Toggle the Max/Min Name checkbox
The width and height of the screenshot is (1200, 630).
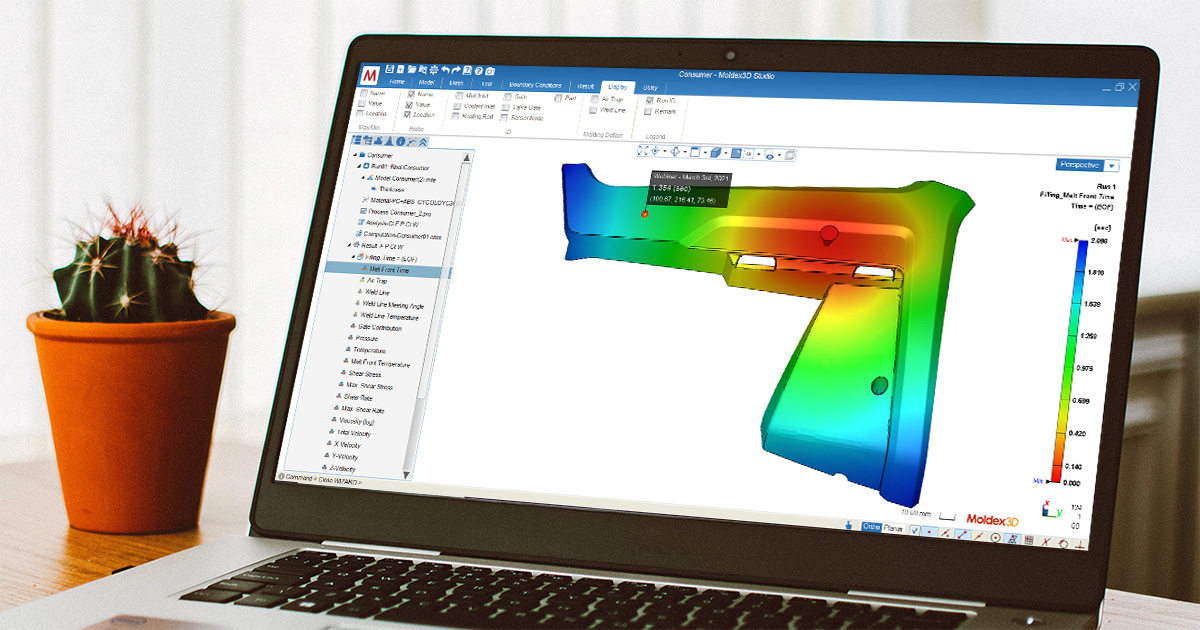[x=364, y=93]
